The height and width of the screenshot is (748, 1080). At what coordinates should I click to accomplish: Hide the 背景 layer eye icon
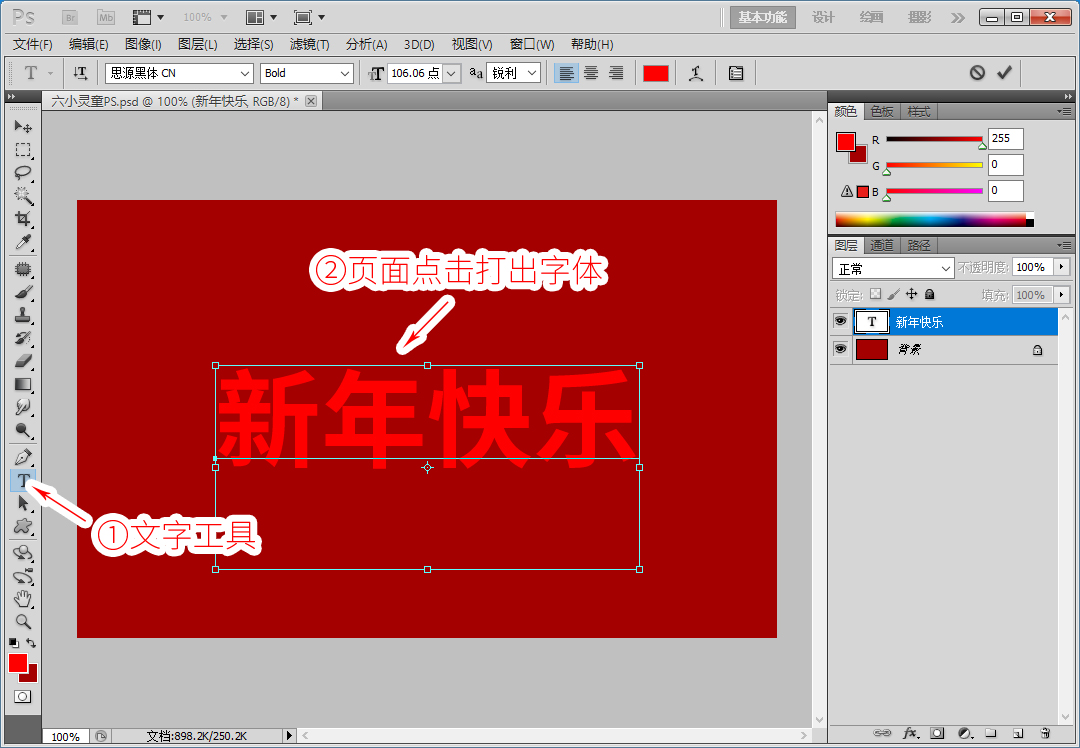(840, 349)
